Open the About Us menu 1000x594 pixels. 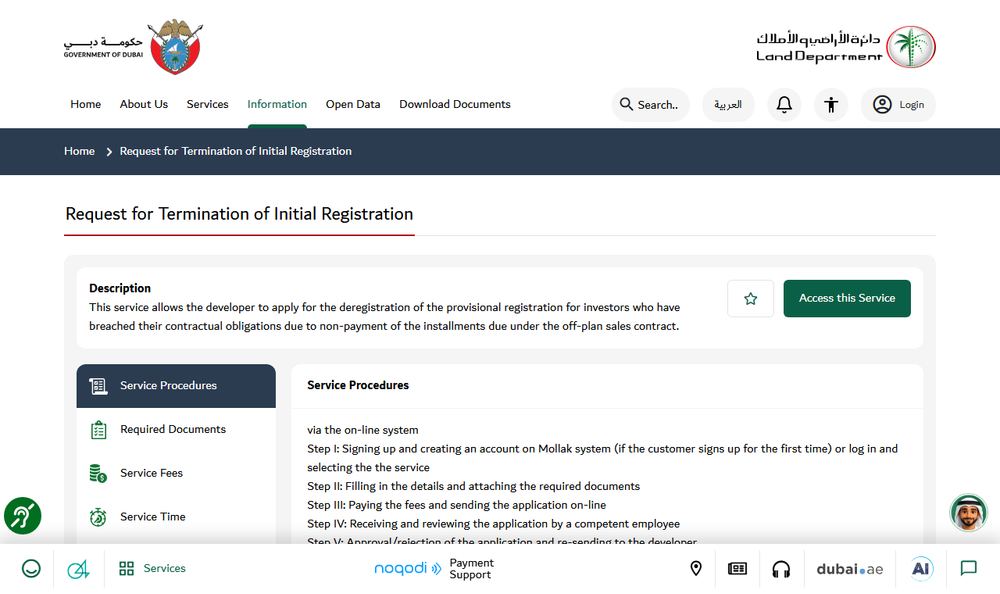coord(143,104)
